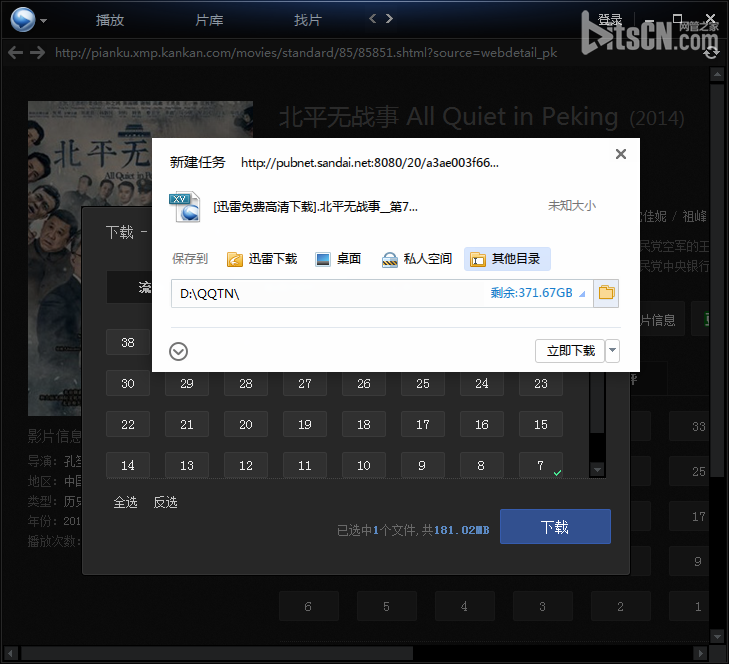This screenshot has height=664, width=729.
Task: Expand the dropdown arrow beside the player logo
Action: click(43, 21)
